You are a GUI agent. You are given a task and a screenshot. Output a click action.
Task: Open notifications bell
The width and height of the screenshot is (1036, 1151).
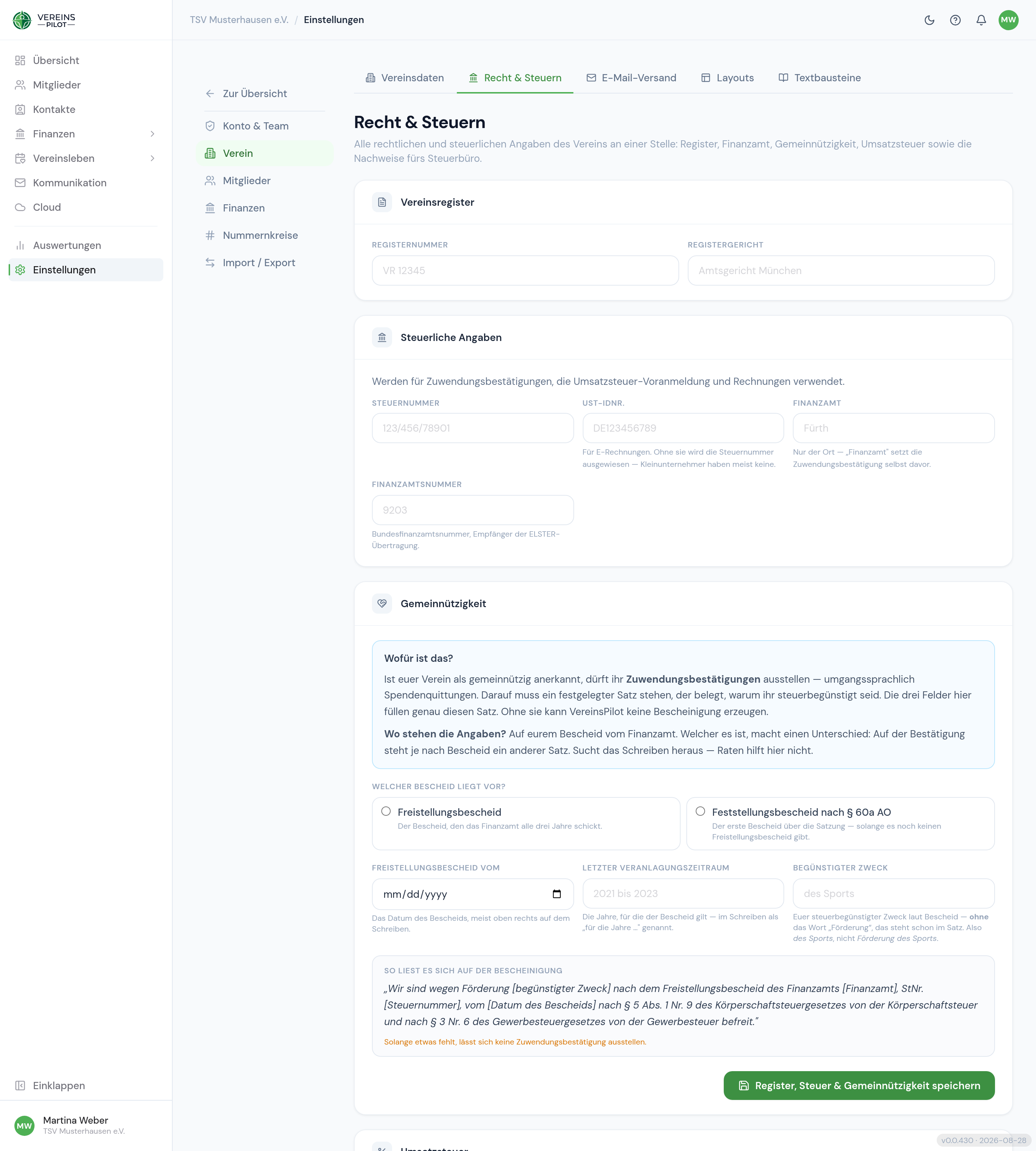[x=981, y=20]
